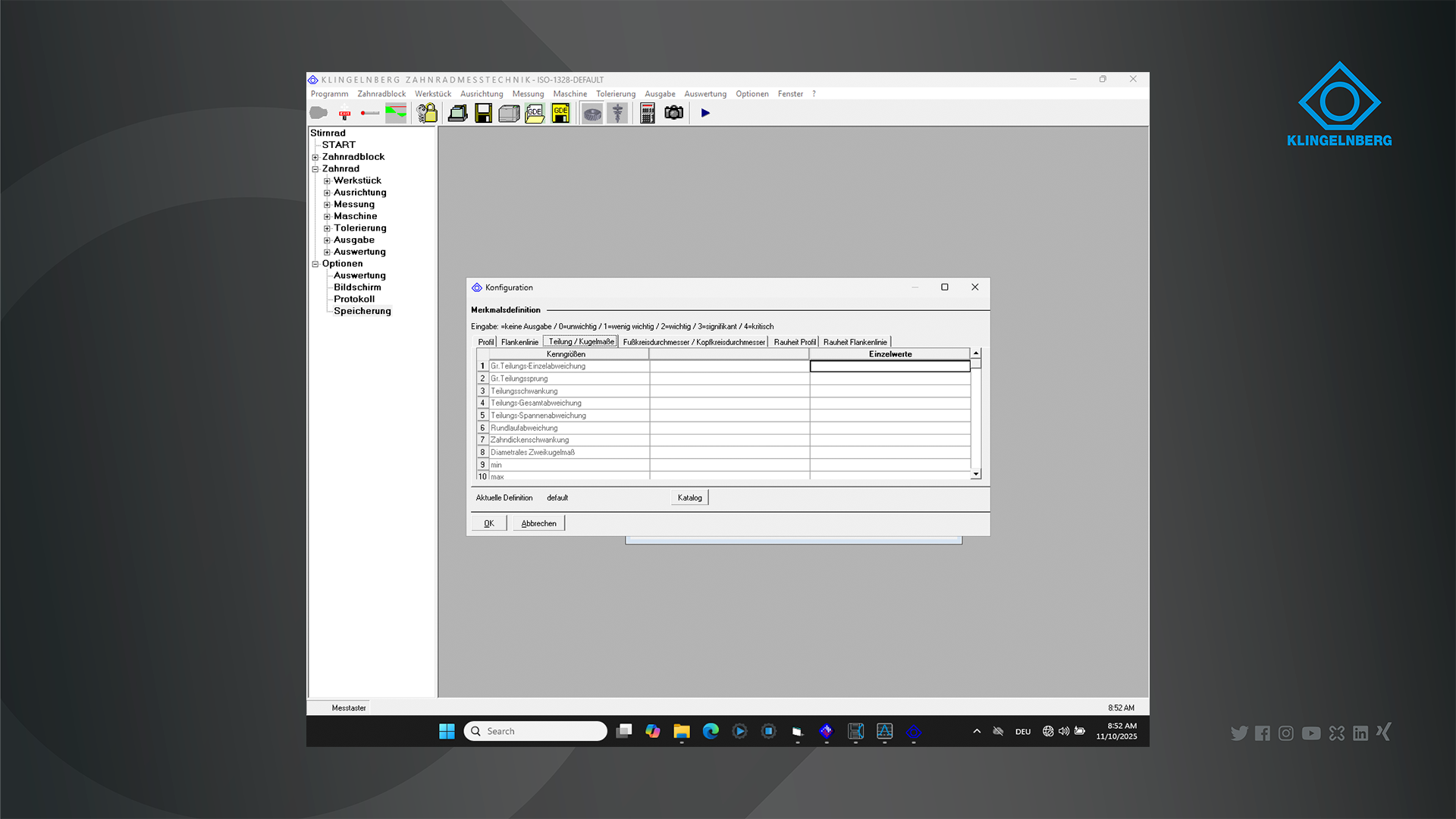Open the Optionen menu in menu bar
The height and width of the screenshot is (819, 1456).
(x=752, y=94)
